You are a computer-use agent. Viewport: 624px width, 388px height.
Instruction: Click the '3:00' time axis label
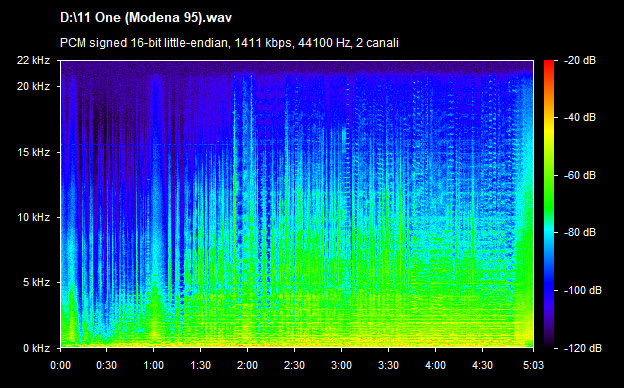341,365
